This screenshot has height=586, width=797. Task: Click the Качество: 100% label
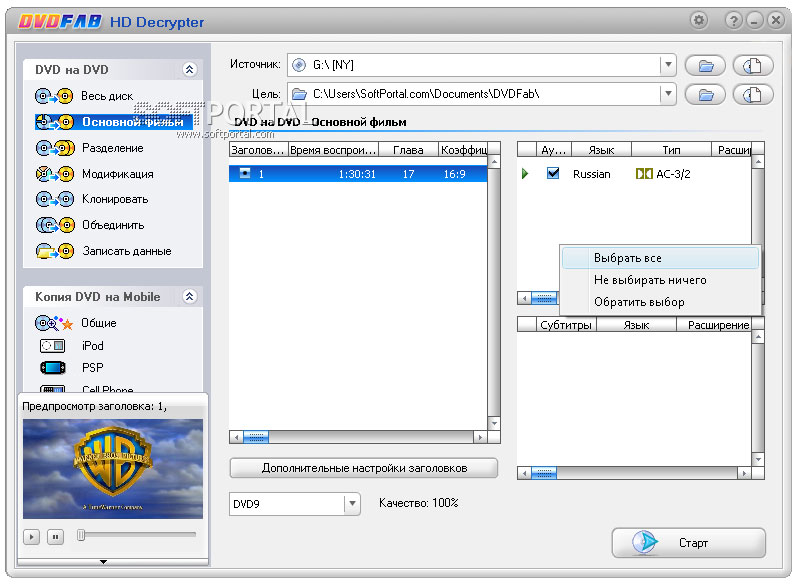tap(419, 503)
